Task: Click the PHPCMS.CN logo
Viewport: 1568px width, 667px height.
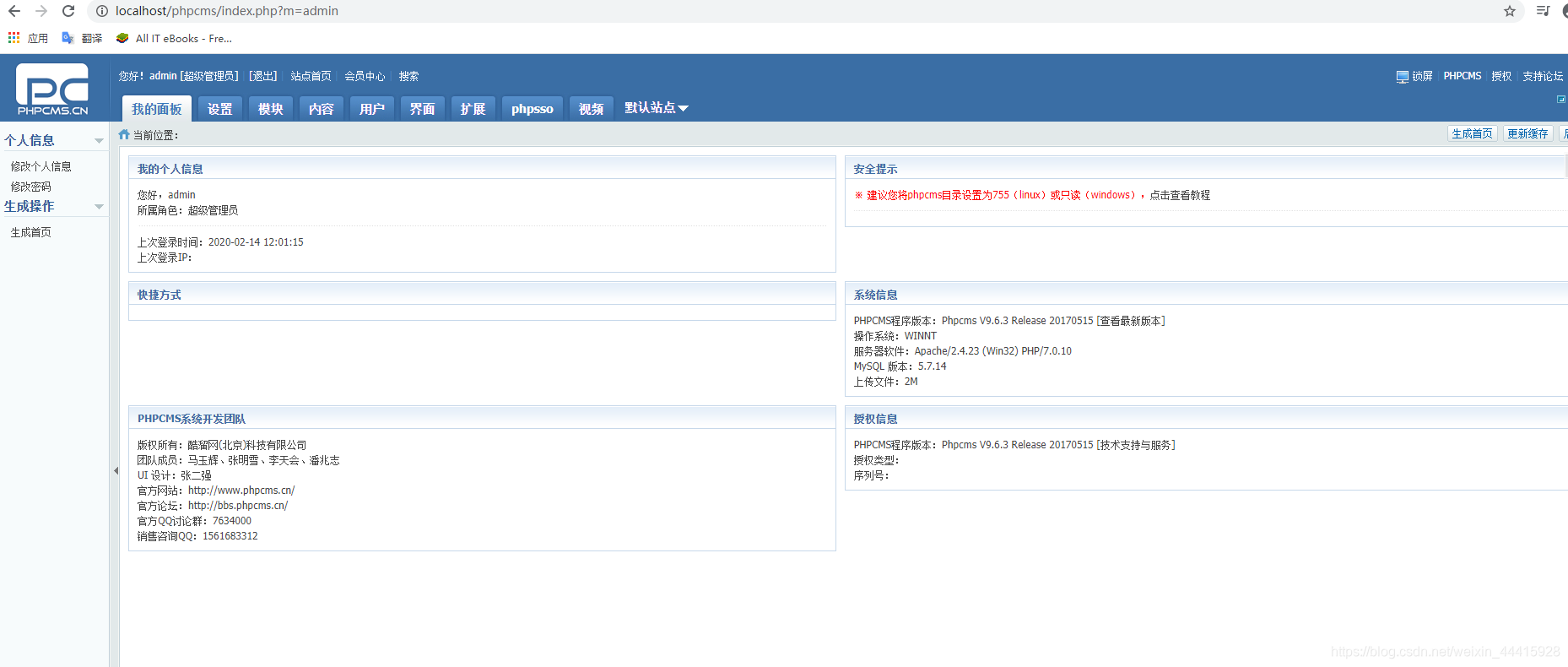Action: [52, 89]
